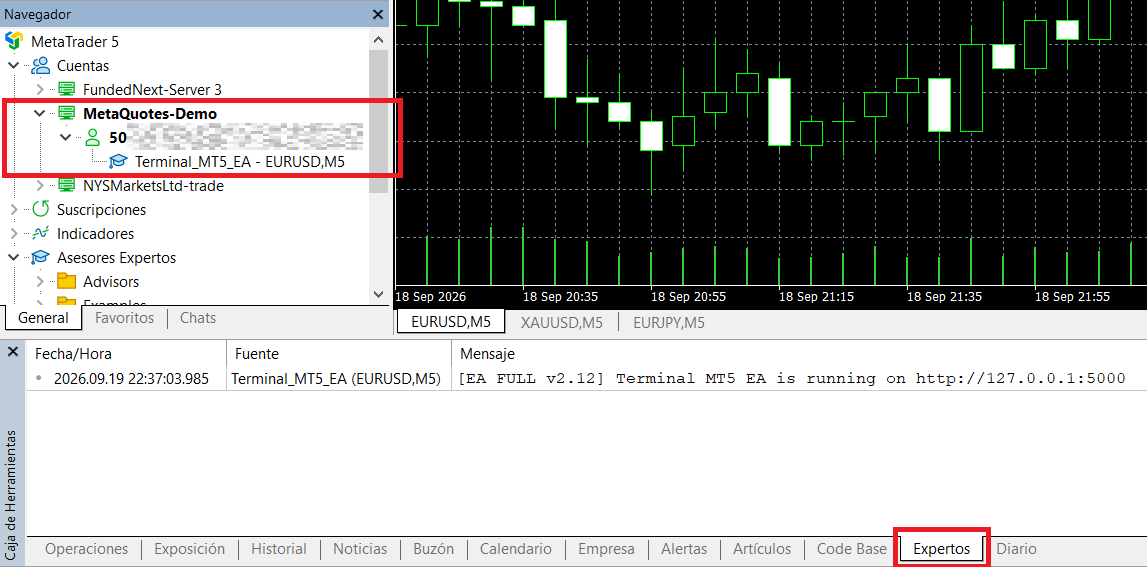The height and width of the screenshot is (567, 1147).
Task: Click the Terminal_MT5_EA expert hat icon
Action: pos(118,161)
